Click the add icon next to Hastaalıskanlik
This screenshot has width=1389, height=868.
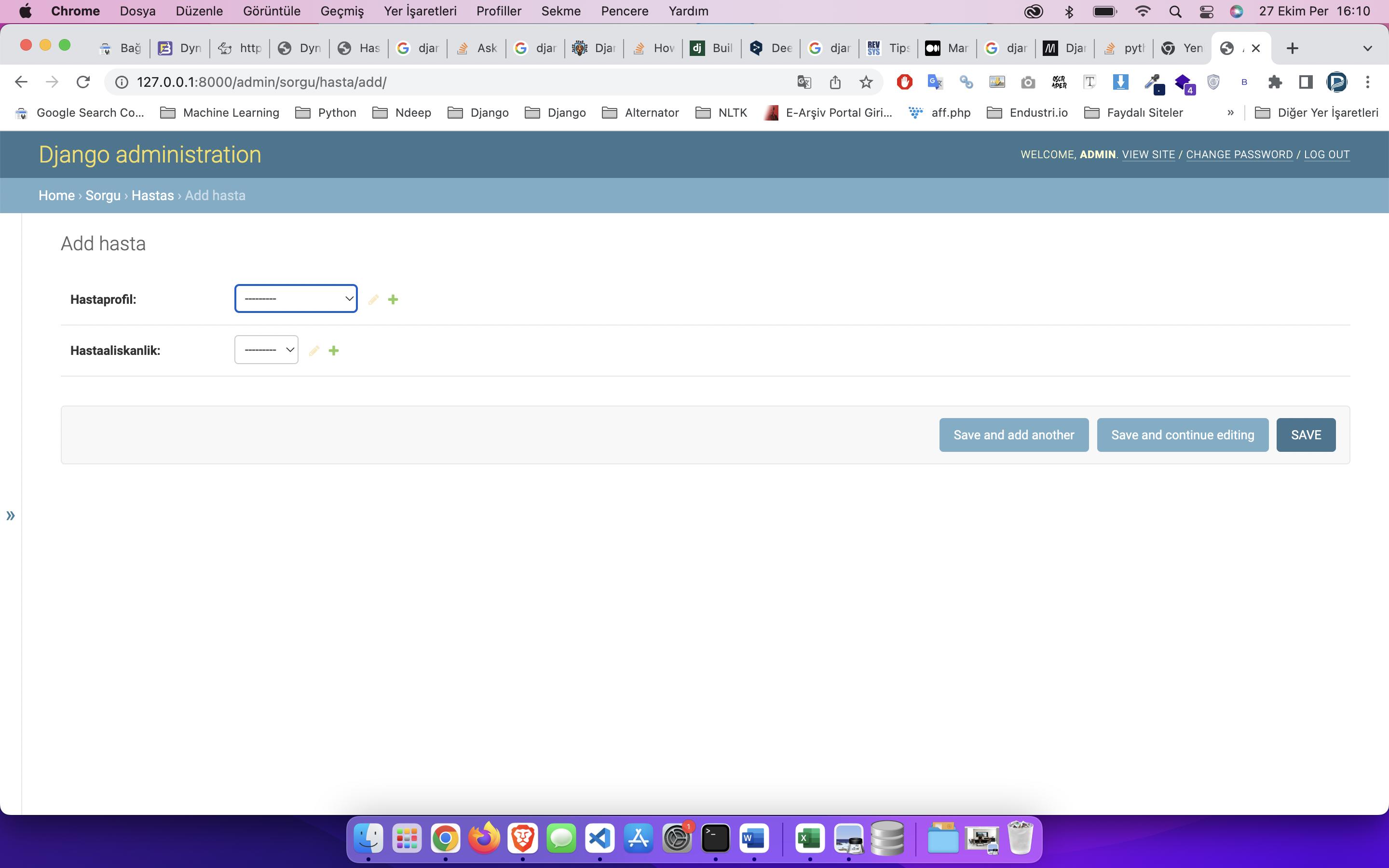334,350
